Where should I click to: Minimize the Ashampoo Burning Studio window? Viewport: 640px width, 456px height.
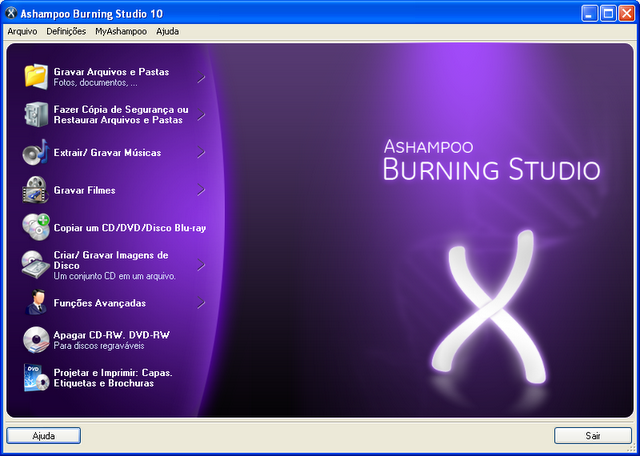click(x=589, y=14)
